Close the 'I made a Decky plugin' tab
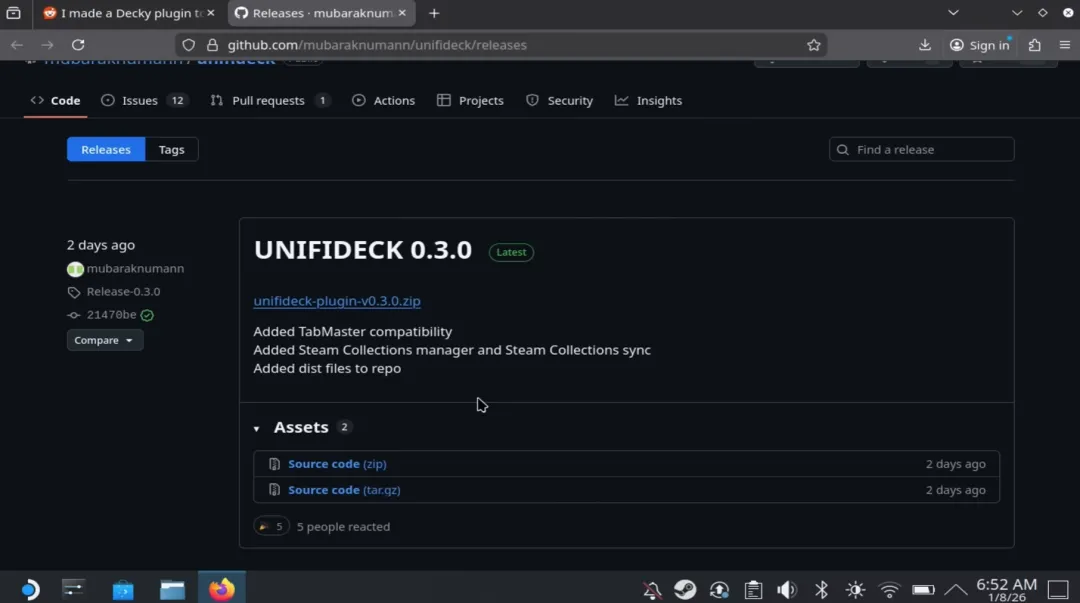 click(x=211, y=13)
